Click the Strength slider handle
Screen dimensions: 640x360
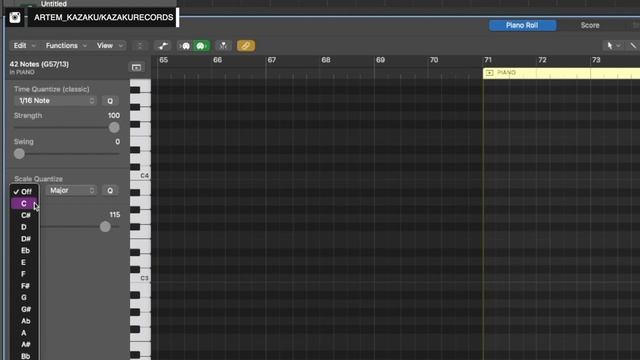114,127
